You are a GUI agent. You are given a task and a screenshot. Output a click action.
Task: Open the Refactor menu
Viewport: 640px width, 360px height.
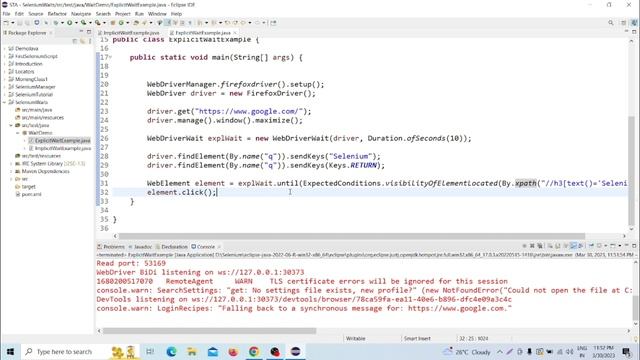pos(57,13)
